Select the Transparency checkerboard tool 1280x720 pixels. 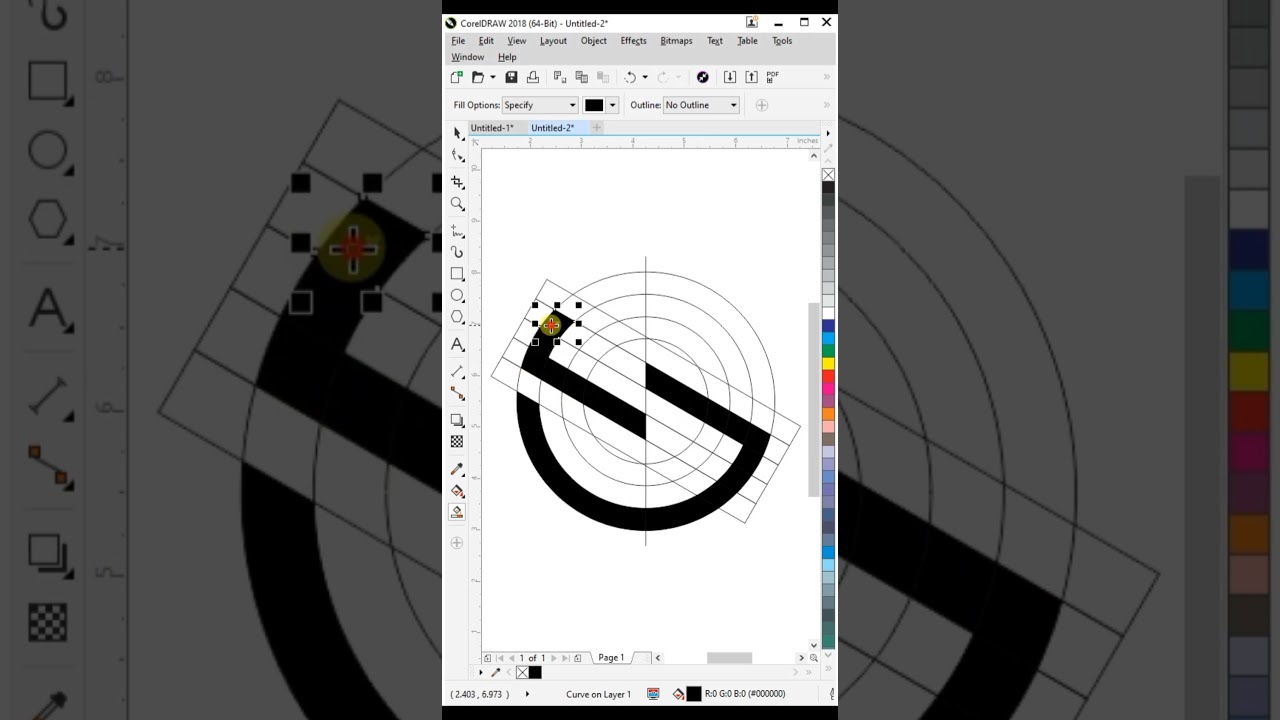(457, 441)
